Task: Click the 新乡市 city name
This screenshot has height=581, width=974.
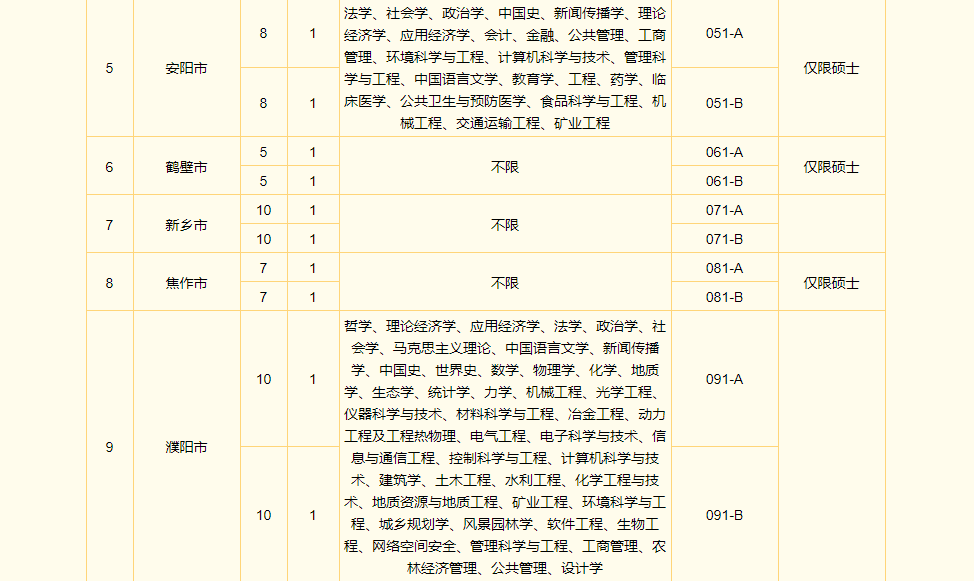Action: click(x=186, y=225)
